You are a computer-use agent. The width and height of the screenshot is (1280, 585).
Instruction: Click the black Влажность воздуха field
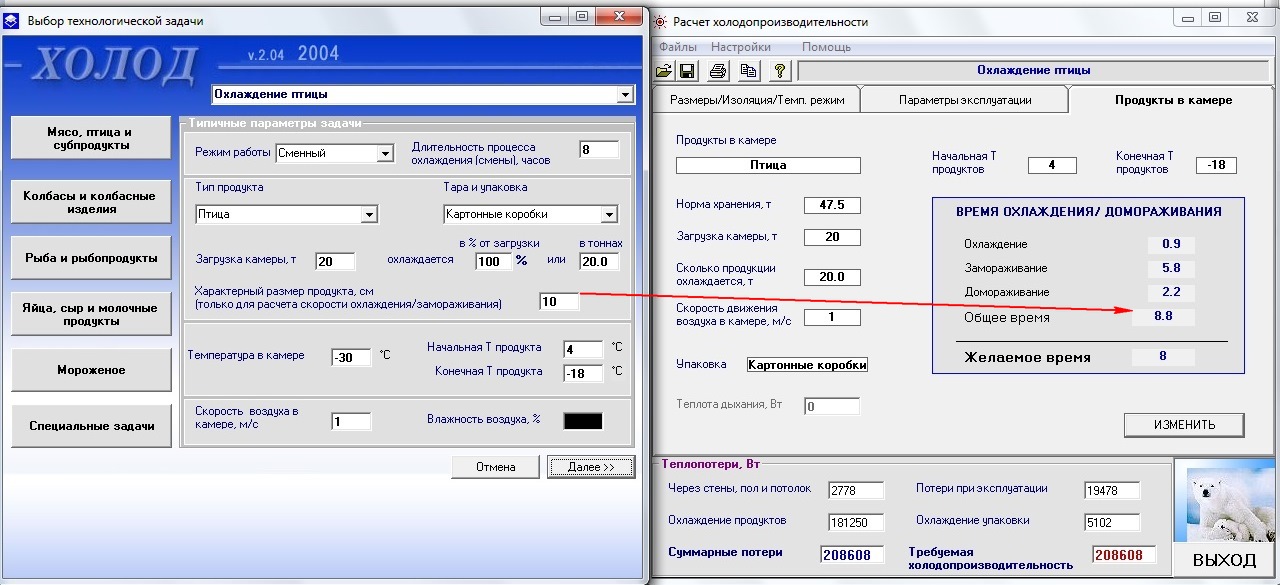click(x=583, y=421)
